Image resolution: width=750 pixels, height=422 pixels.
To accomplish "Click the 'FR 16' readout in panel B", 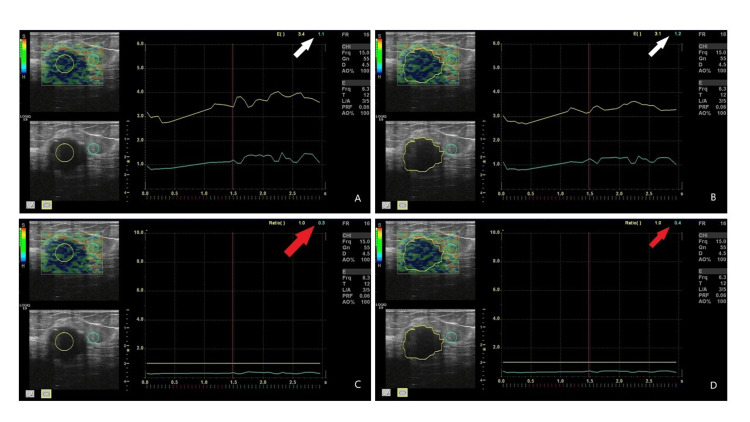I will (712, 34).
